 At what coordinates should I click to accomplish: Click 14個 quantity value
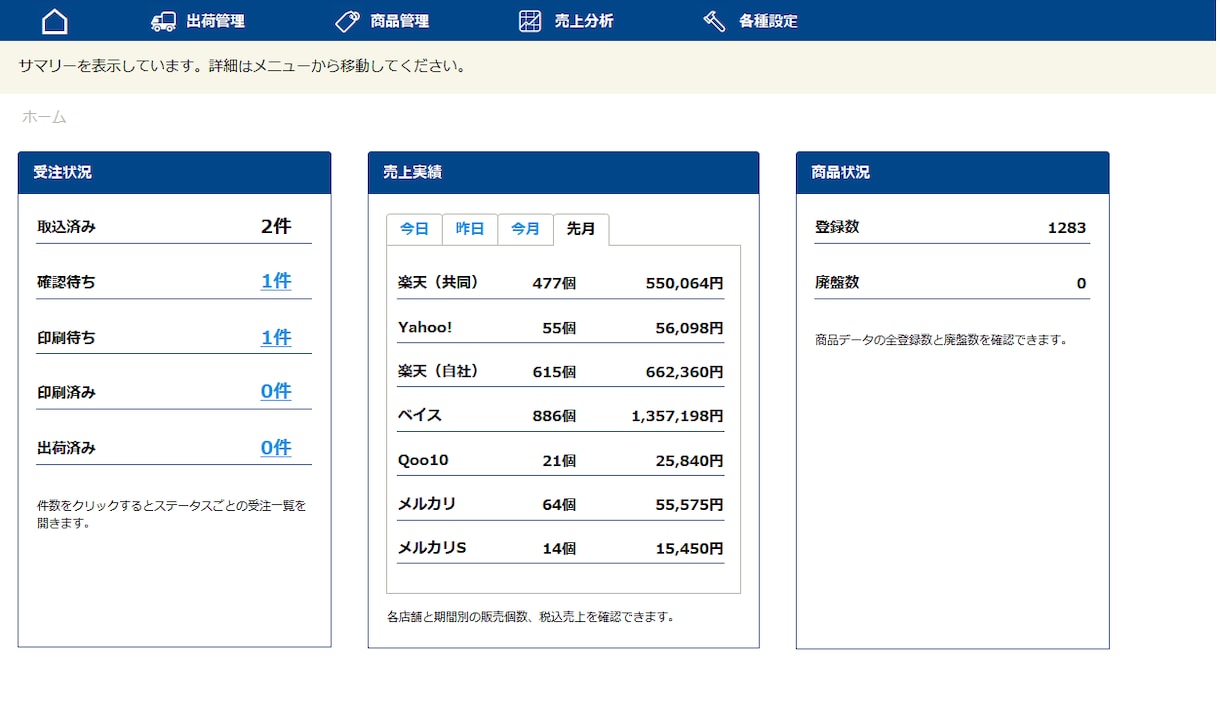click(x=559, y=549)
